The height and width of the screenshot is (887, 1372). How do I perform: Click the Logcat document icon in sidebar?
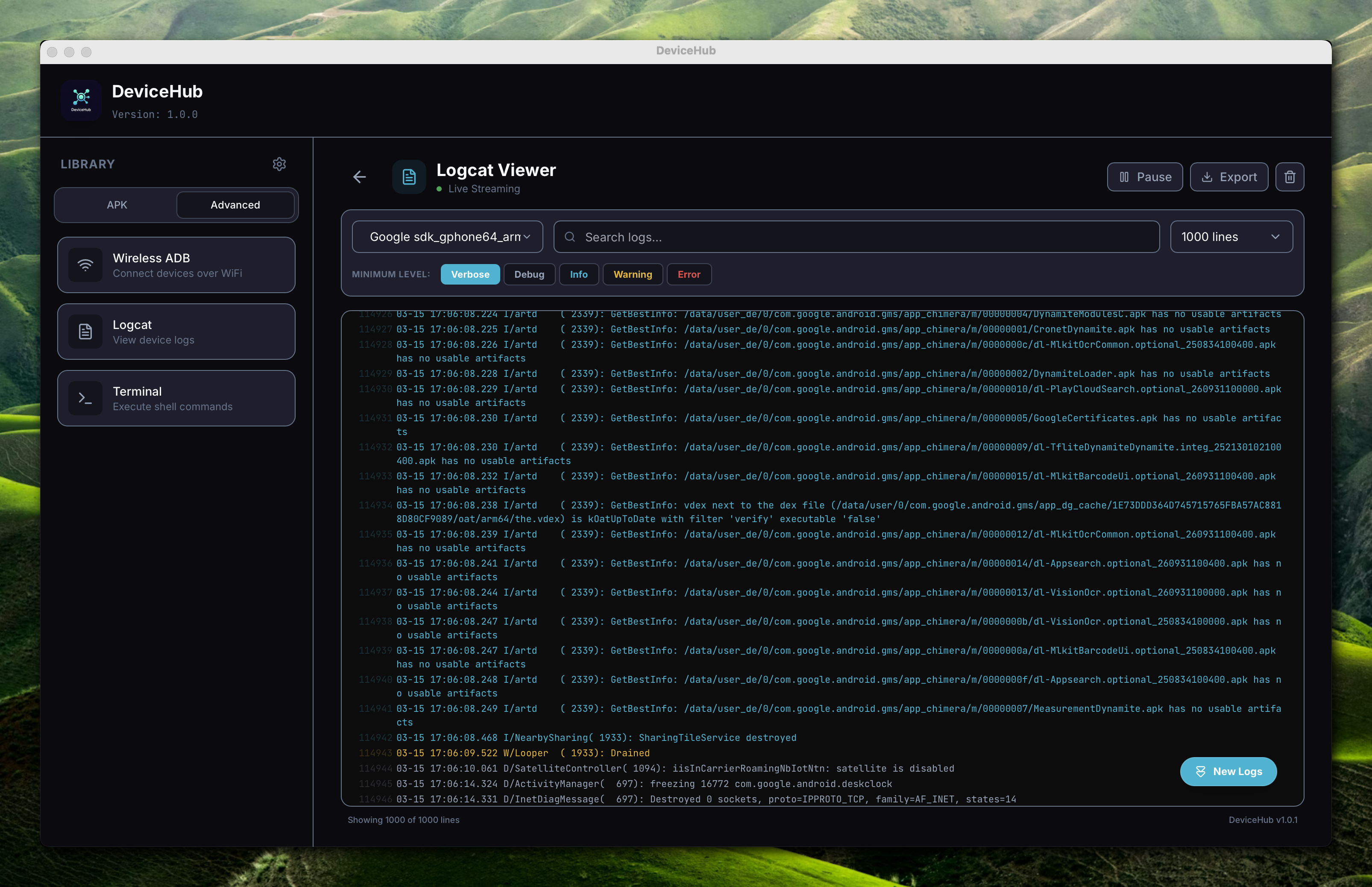click(x=85, y=332)
